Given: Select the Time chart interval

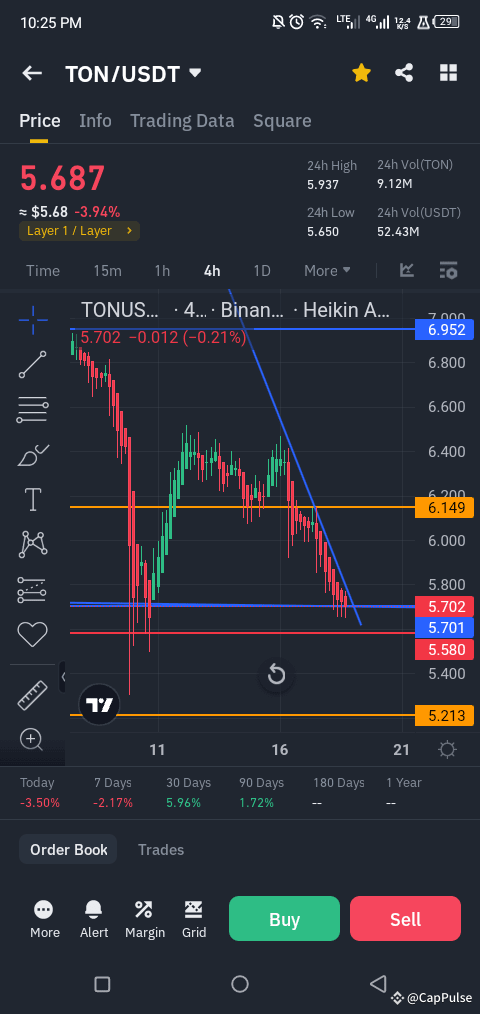Looking at the screenshot, I should pos(43,271).
